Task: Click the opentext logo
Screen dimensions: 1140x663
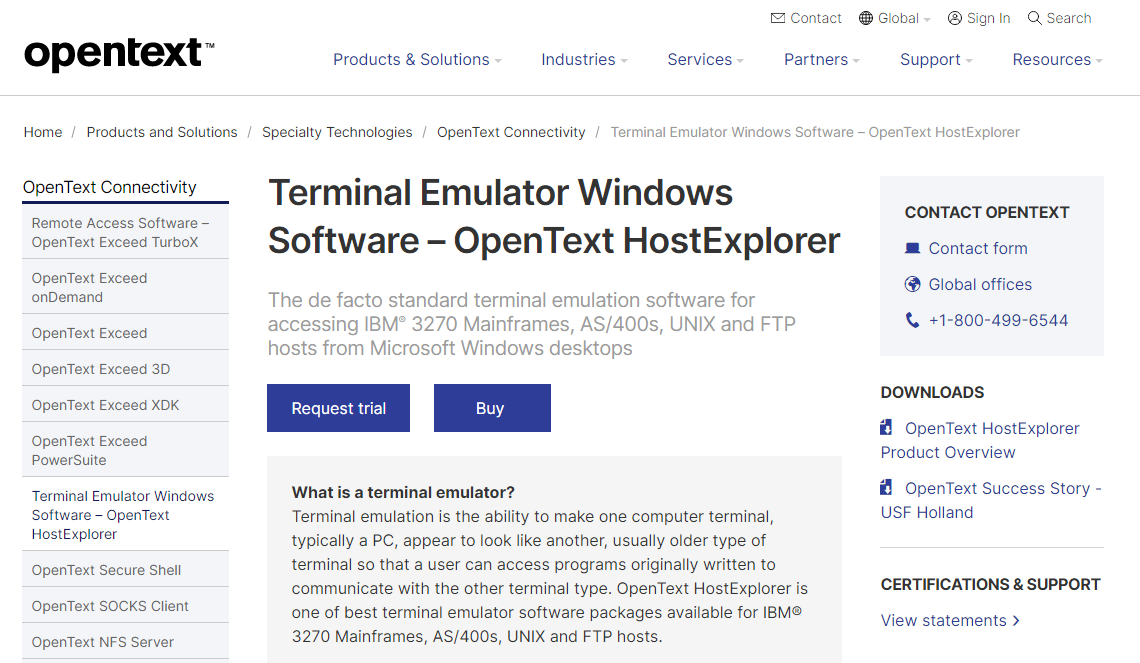Action: [x=119, y=55]
